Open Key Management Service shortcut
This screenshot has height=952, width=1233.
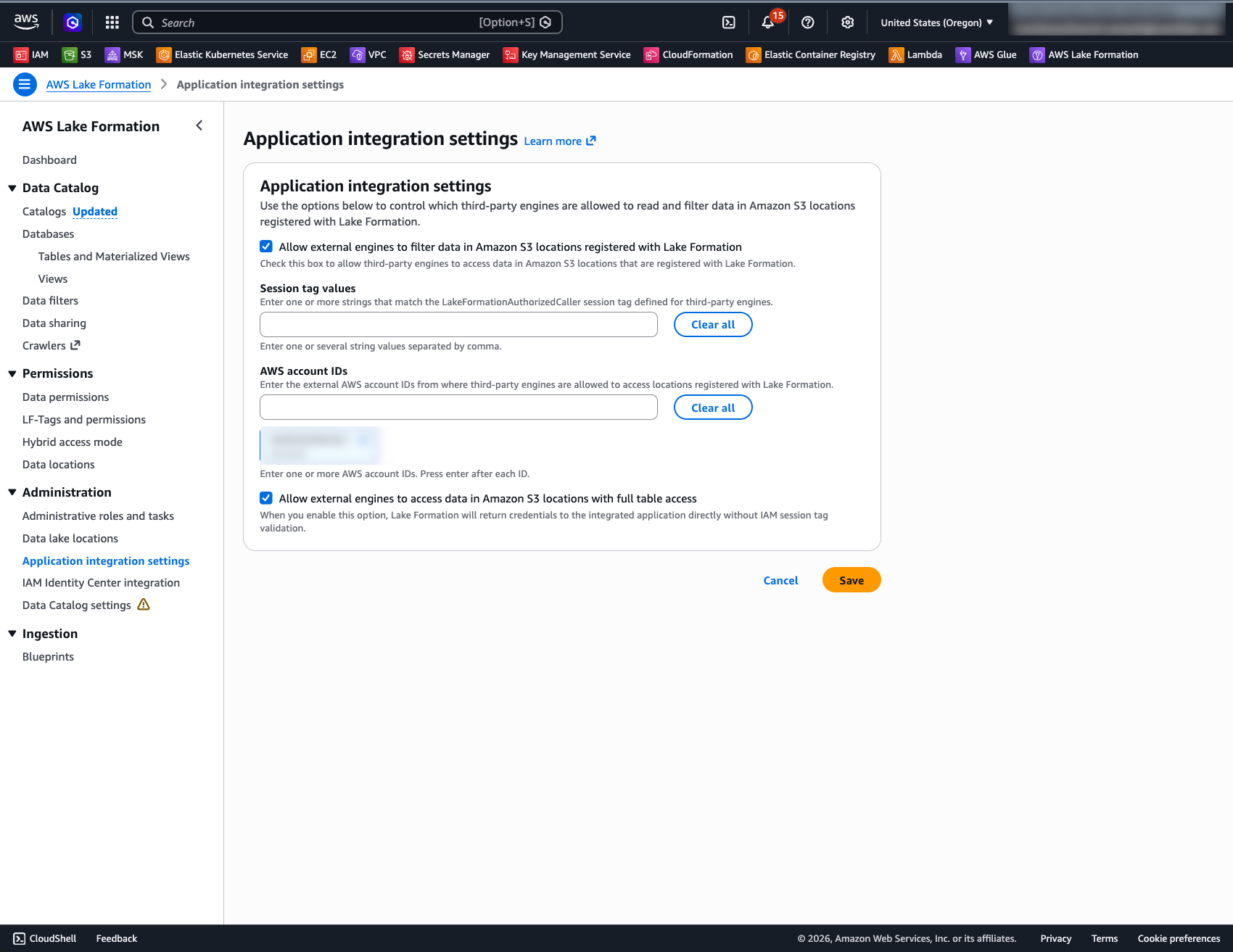point(567,54)
